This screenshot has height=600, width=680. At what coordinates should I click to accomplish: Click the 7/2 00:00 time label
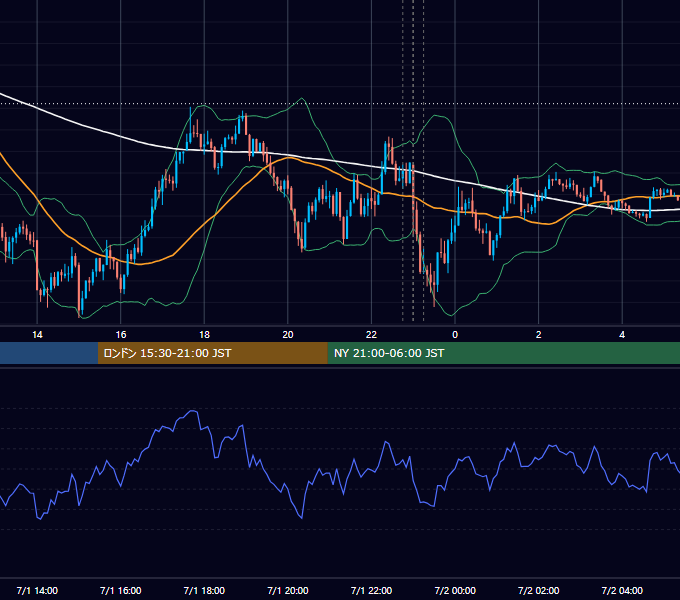click(x=455, y=590)
